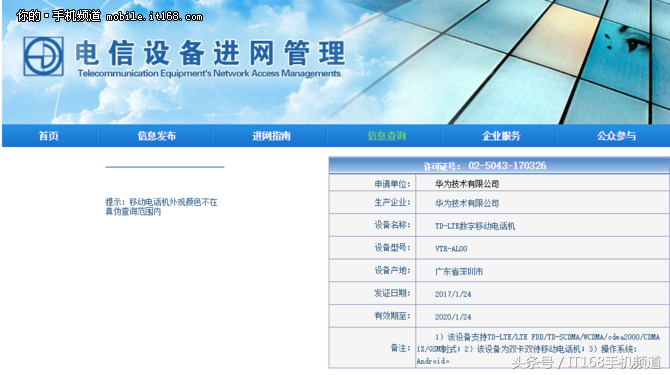Image resolution: width=670 pixels, height=375 pixels.
Task: Click the 有效期至 label
Action: 392,316
